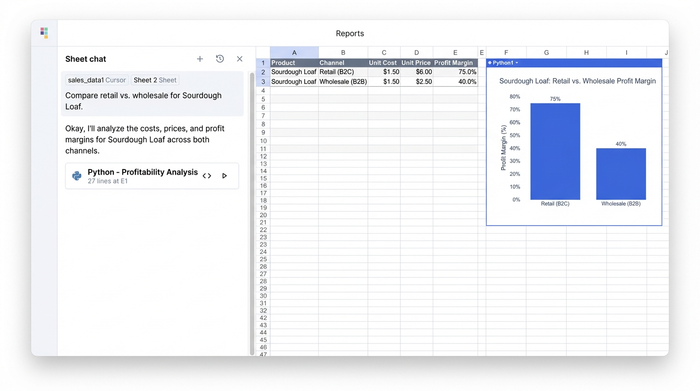Select column A header
Screen dimensions: 700x391
tap(294, 53)
